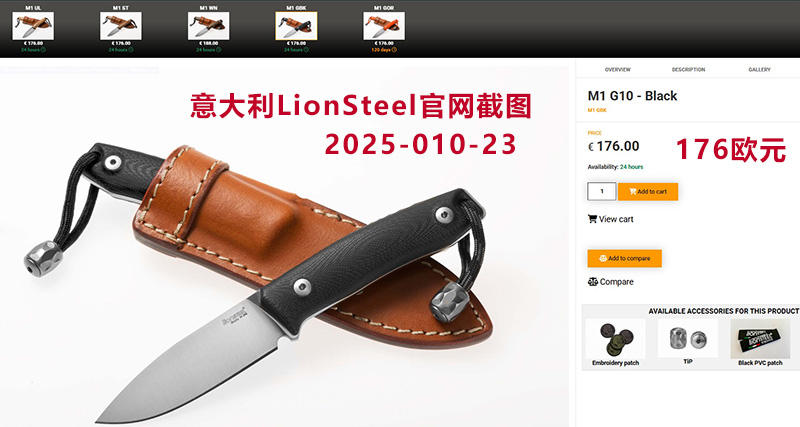The height and width of the screenshot is (427, 800).
Task: Select the M1 ST knife thumbnail
Action: [121, 26]
